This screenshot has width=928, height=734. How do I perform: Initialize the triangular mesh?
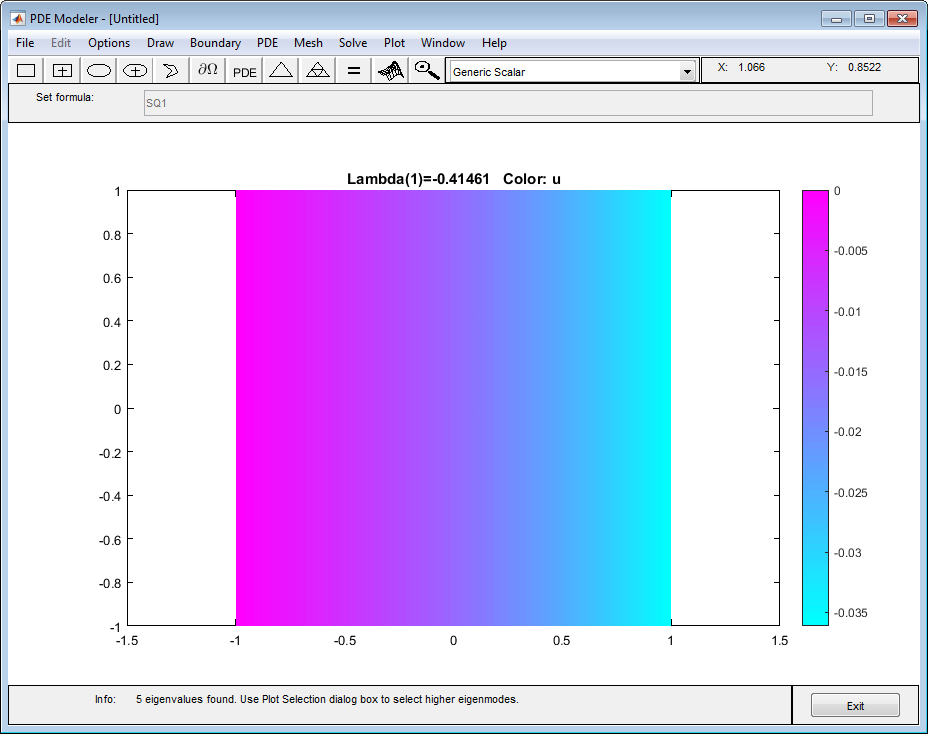coord(281,71)
